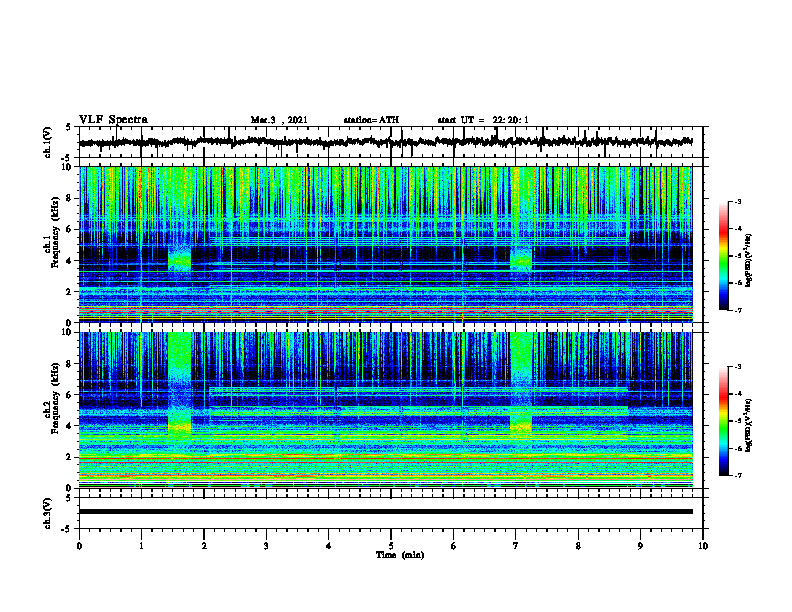This screenshot has width=792, height=612.
Task: Click the "6" kHz tick on ch.1 spectrogram
Action: point(71,230)
